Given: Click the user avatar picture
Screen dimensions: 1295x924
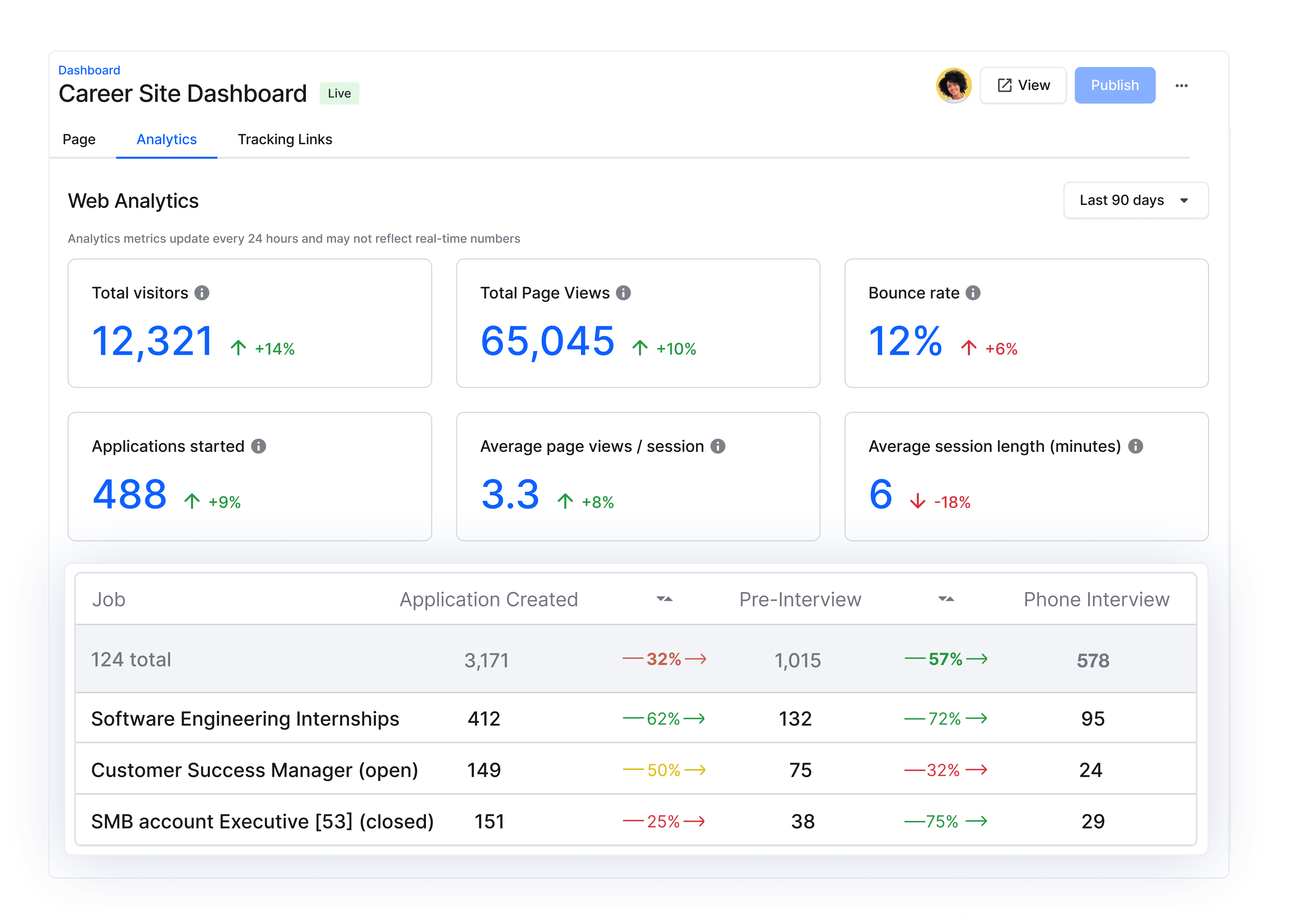Looking at the screenshot, I should 954,85.
